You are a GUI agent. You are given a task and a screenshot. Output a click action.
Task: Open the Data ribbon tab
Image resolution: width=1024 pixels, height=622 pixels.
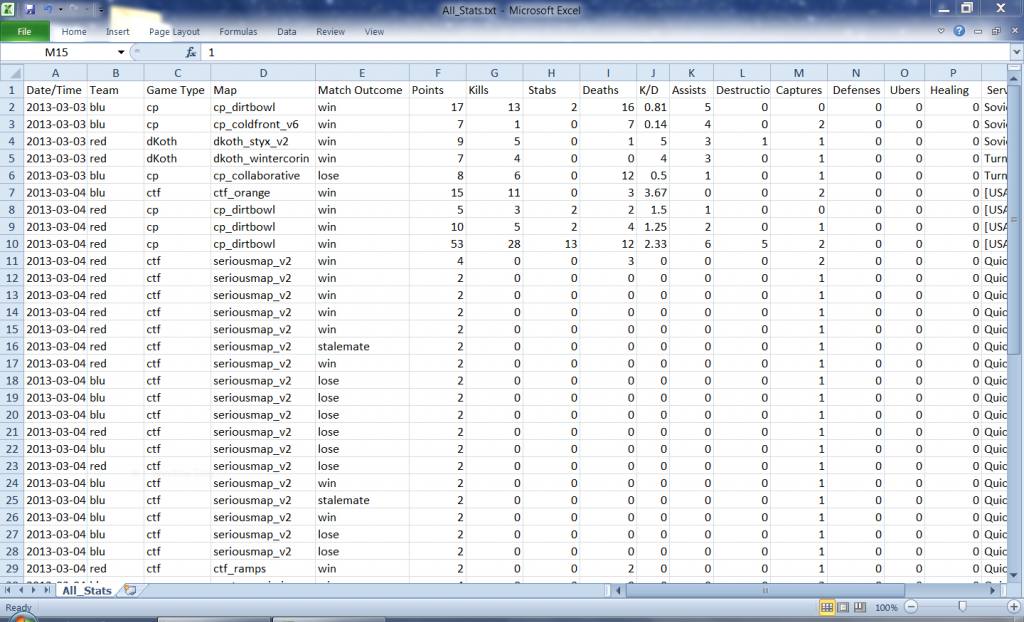tap(287, 31)
